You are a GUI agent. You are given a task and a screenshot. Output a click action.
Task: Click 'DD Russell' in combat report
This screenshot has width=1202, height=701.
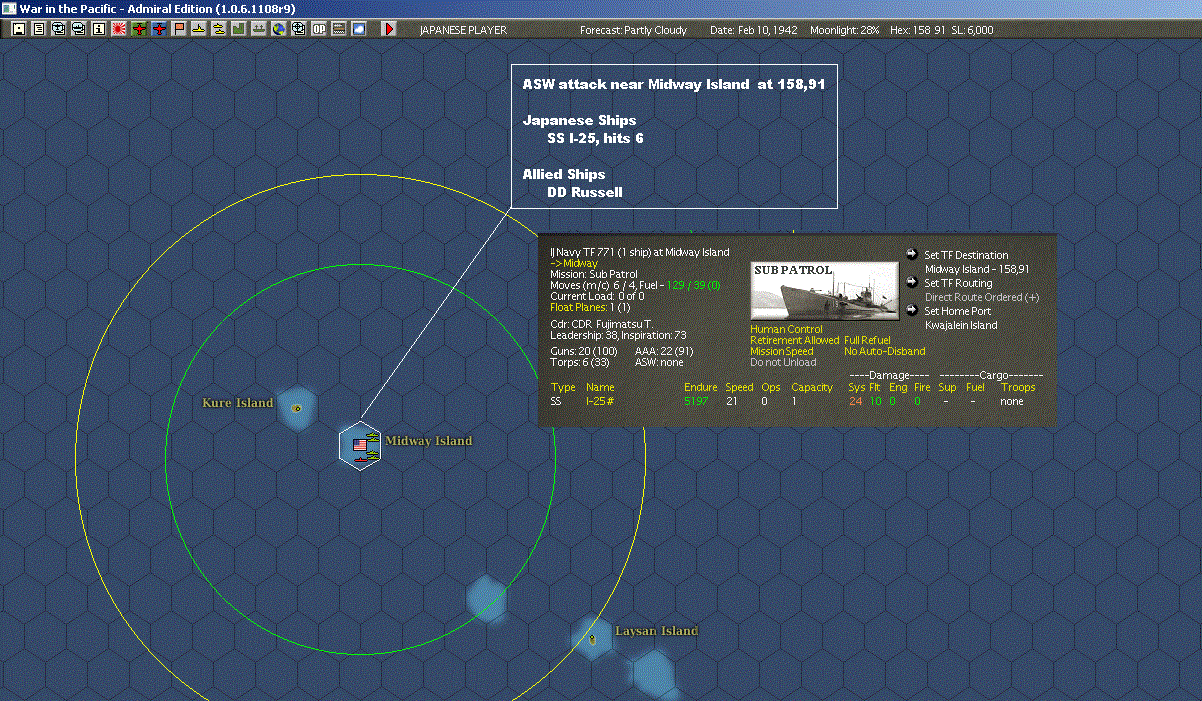coord(585,192)
